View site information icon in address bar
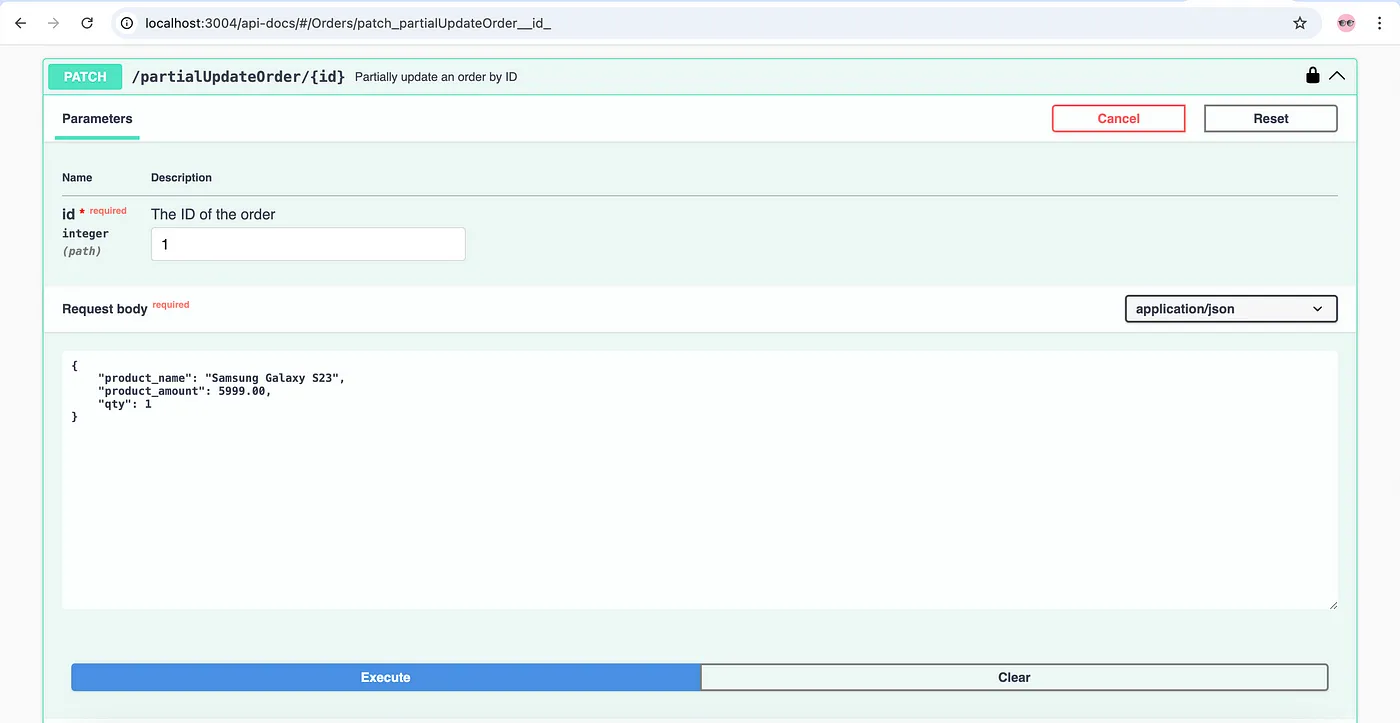Screen dimensions: 1400x723 [x=127, y=23]
